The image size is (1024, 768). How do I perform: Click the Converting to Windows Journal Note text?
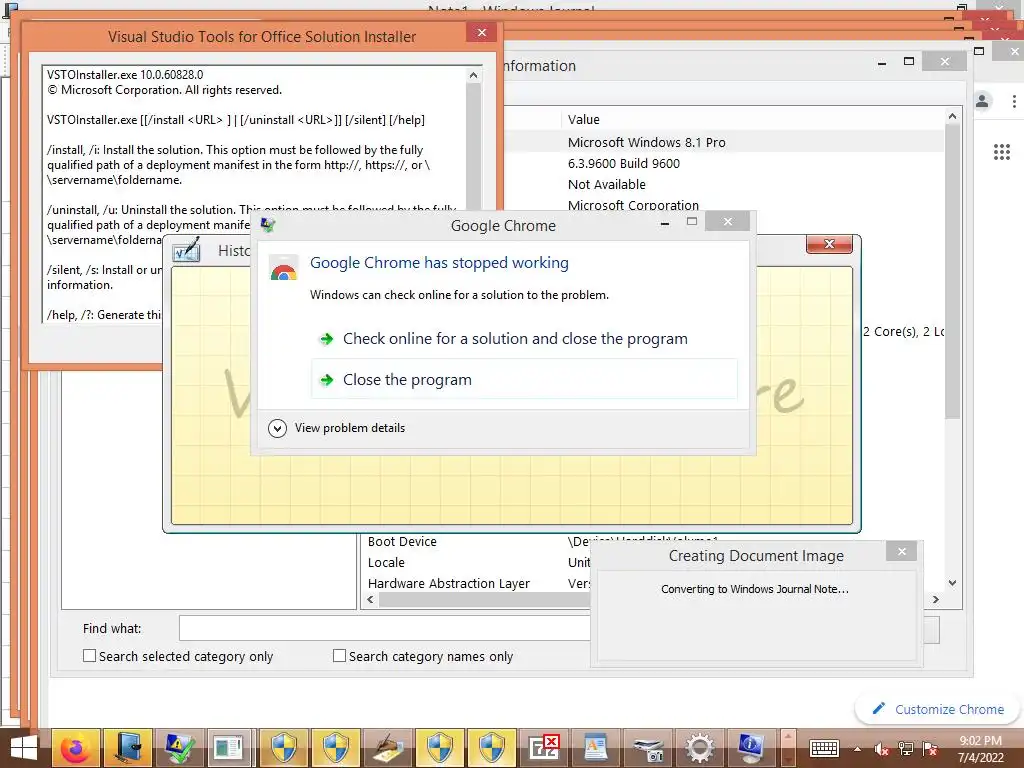tap(755, 589)
